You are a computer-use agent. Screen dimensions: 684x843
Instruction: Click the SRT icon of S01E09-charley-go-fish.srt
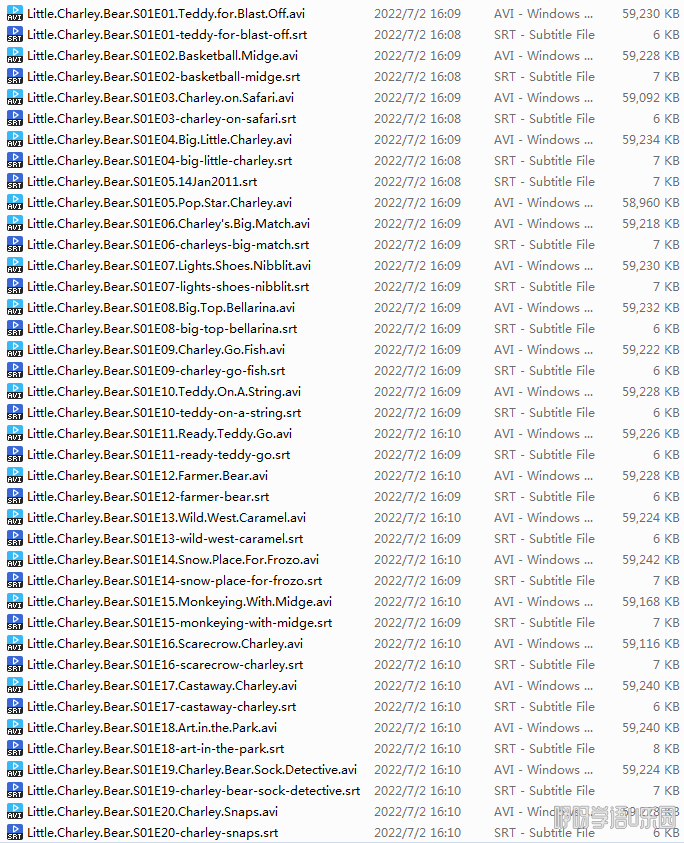point(15,370)
